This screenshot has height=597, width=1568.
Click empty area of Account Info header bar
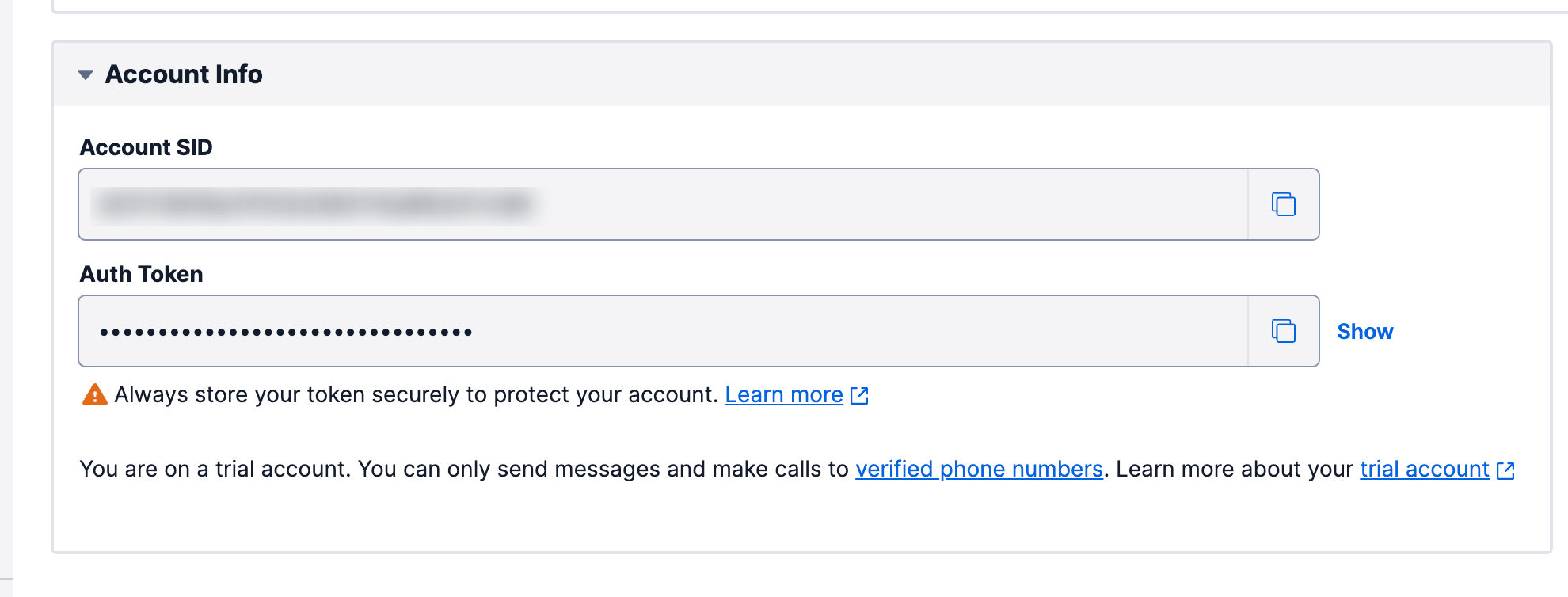point(871,74)
